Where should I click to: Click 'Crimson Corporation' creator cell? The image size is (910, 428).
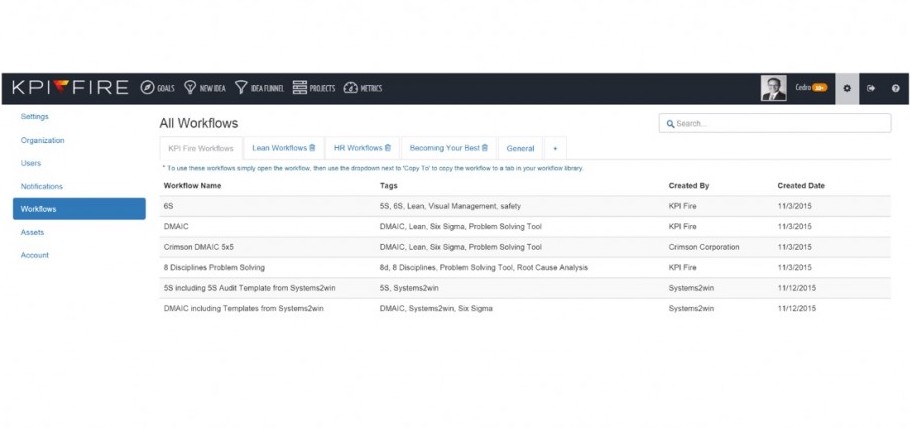coord(704,247)
